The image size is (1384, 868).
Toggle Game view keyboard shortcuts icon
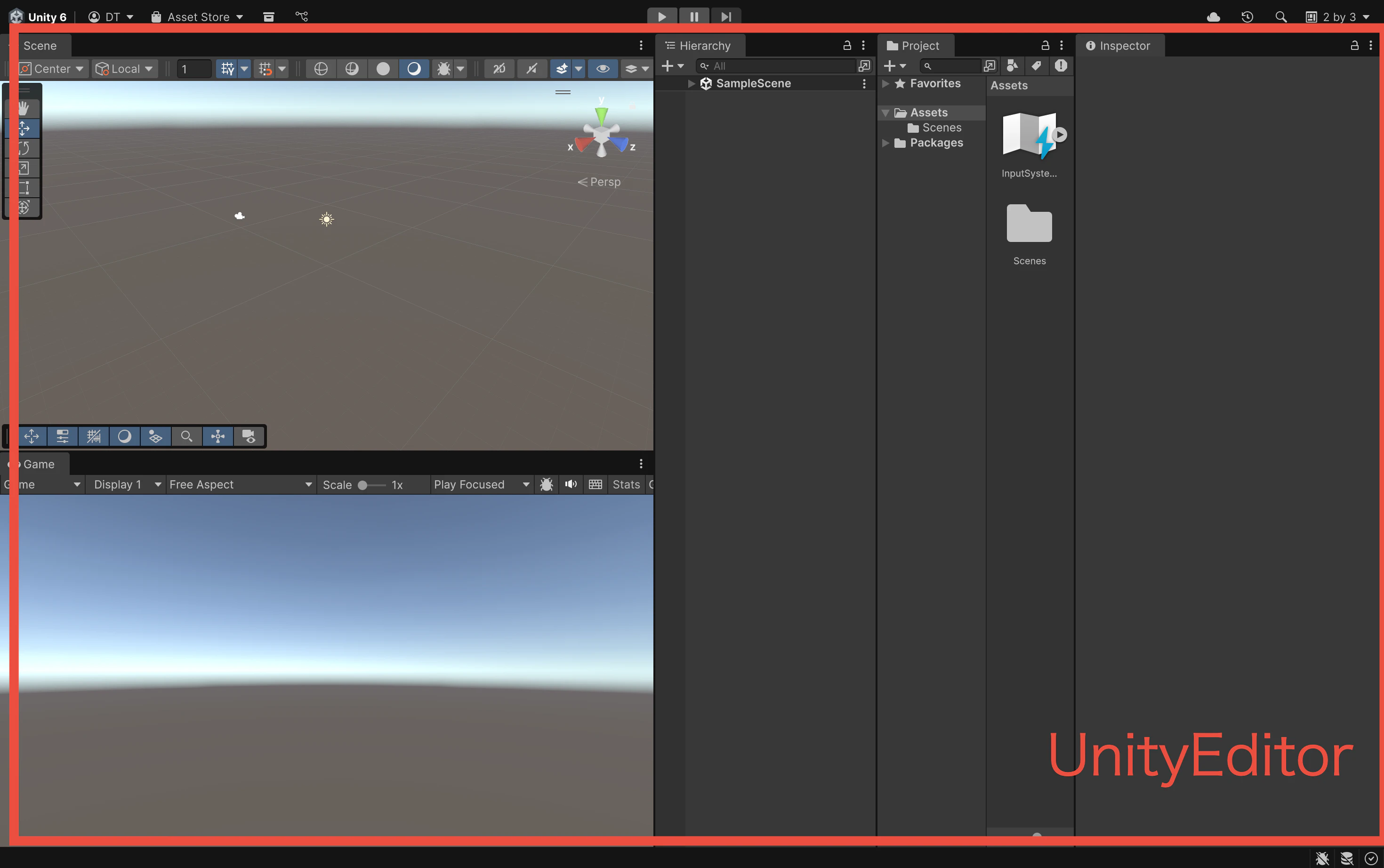pos(595,484)
